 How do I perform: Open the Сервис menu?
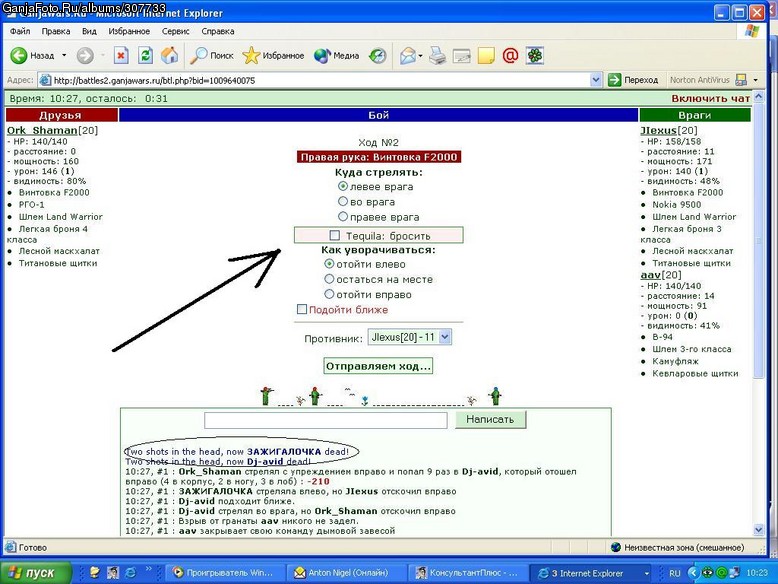pyautogui.click(x=175, y=31)
